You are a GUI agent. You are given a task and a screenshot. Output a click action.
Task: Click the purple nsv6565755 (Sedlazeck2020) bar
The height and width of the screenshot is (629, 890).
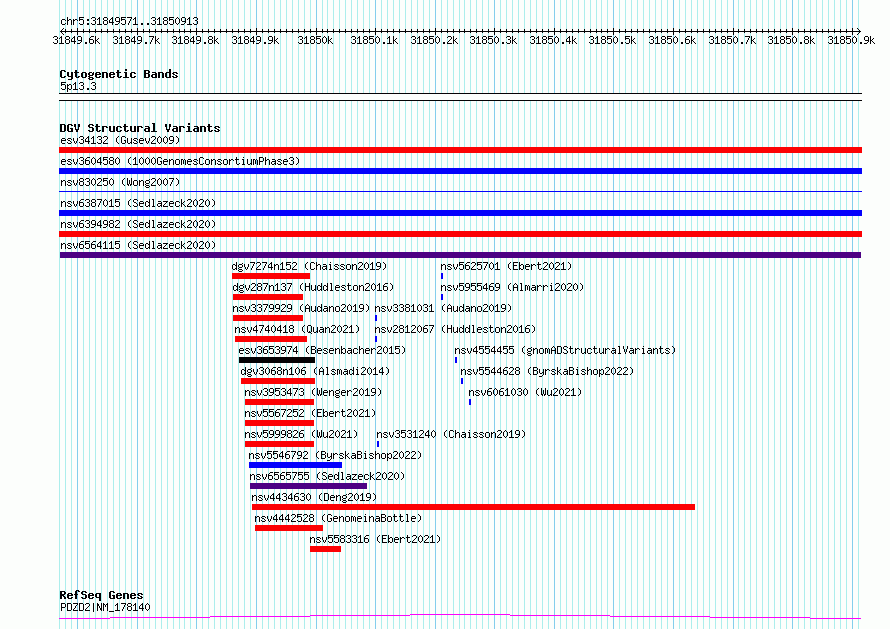[308, 486]
